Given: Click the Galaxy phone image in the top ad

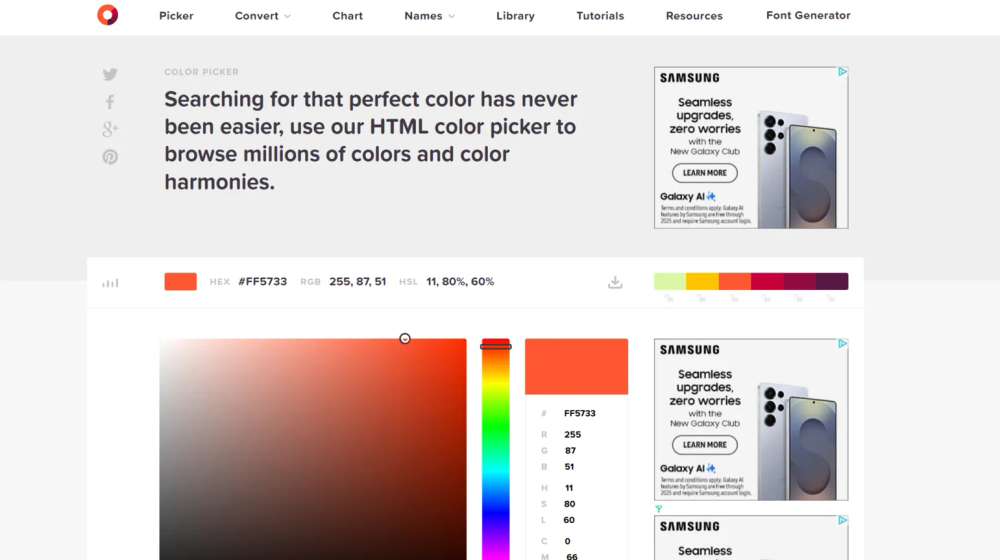Looking at the screenshot, I should click(x=798, y=169).
